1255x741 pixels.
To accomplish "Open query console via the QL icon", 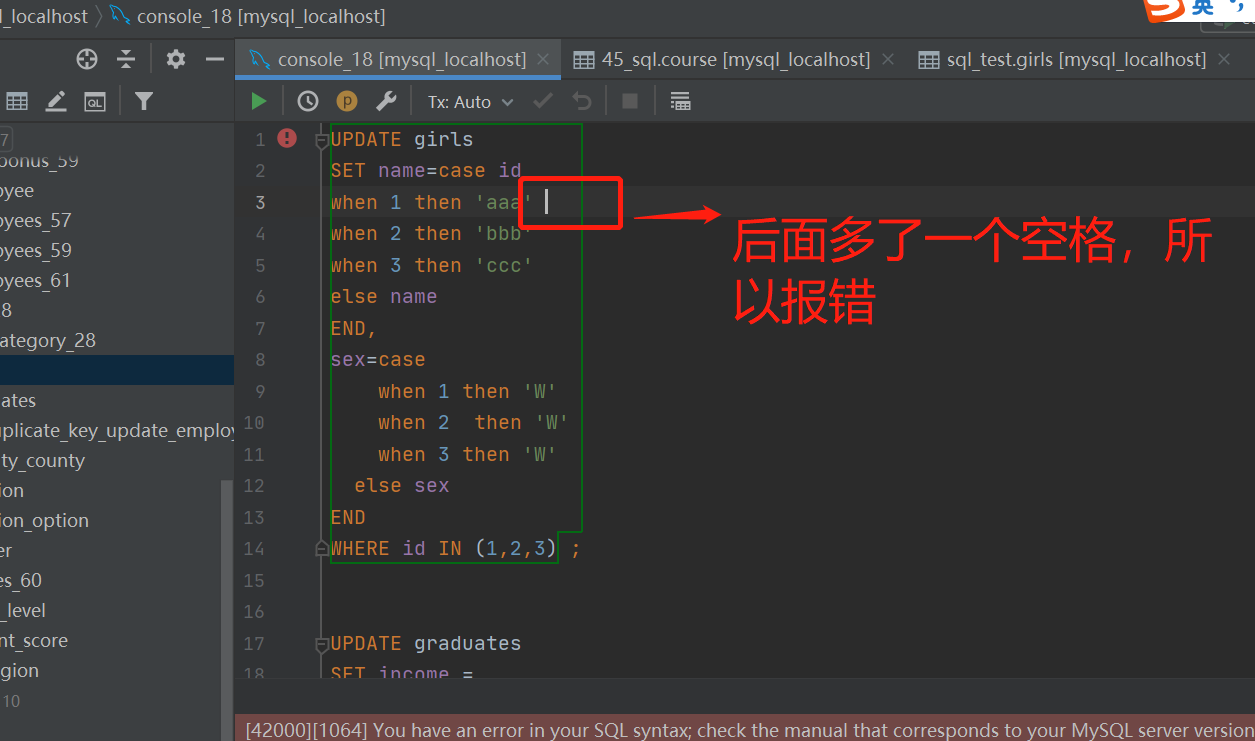I will 95,101.
